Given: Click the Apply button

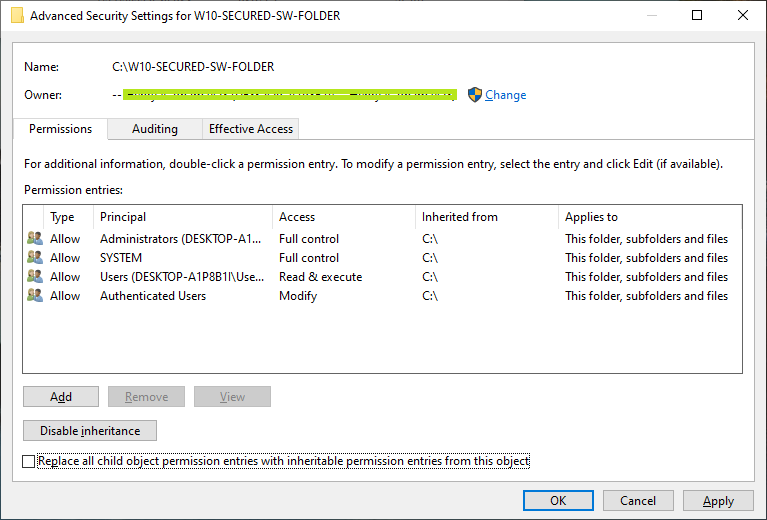Looking at the screenshot, I should point(718,500).
